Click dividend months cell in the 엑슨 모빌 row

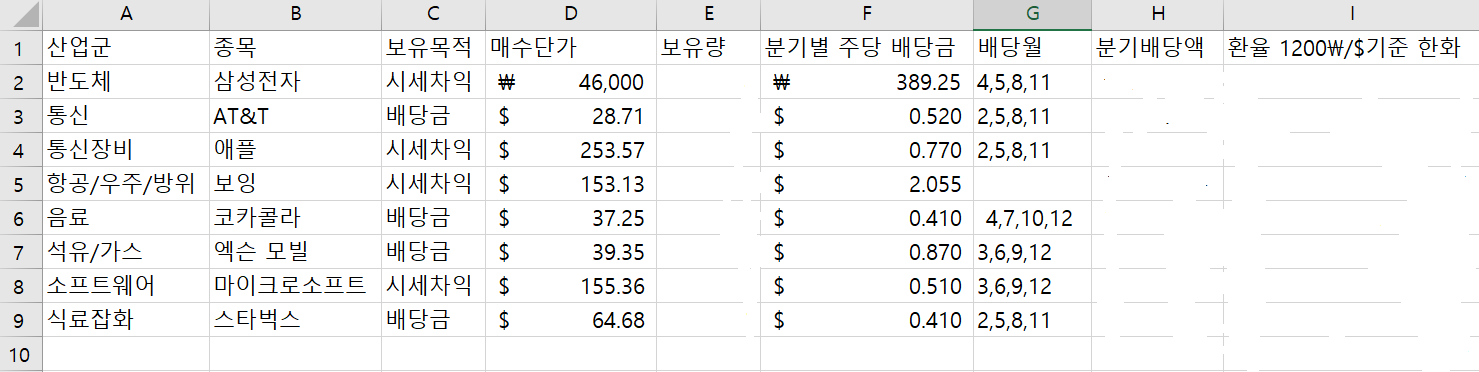(1032, 251)
